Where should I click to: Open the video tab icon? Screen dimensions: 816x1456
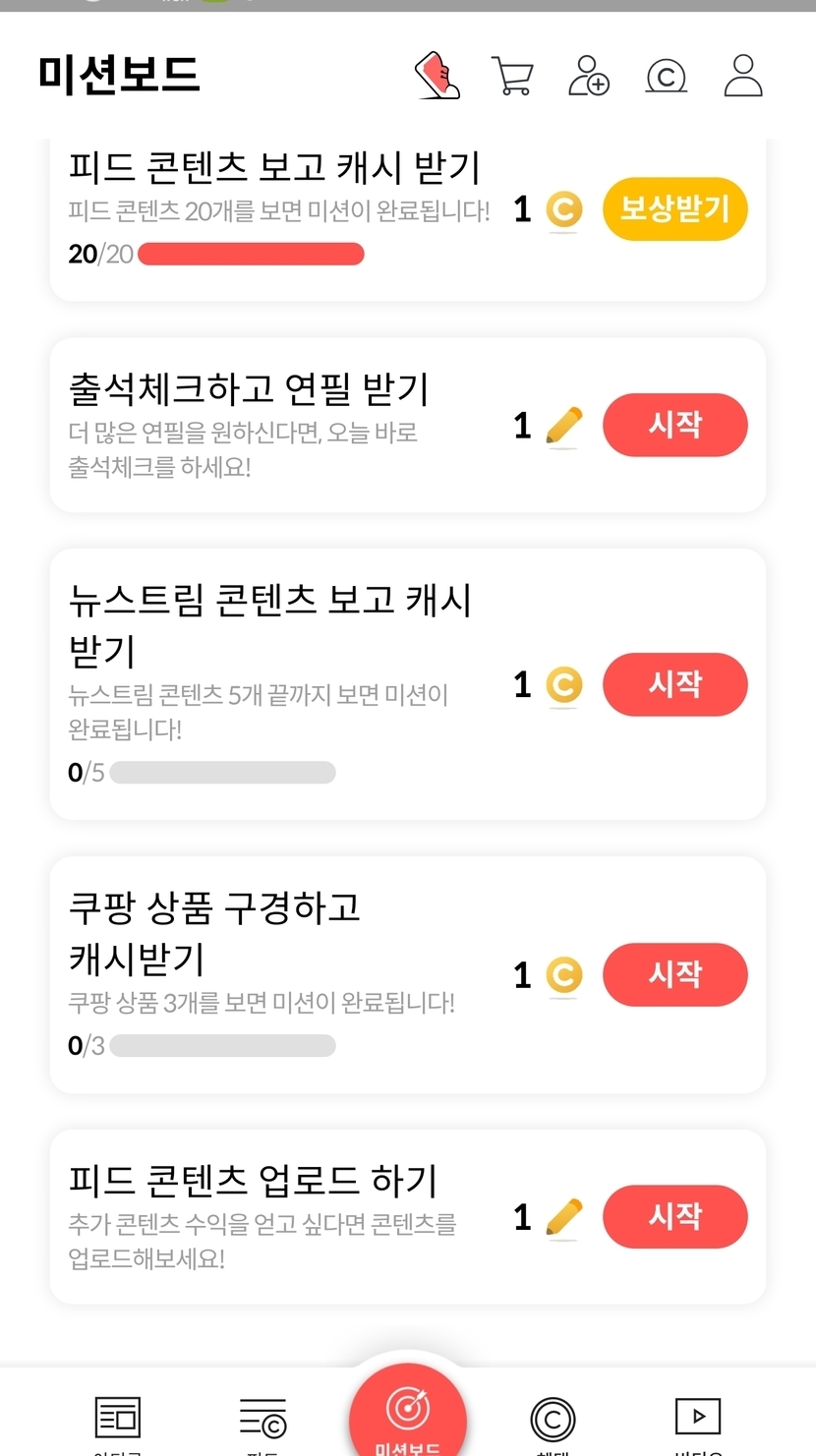pyautogui.click(x=698, y=1417)
